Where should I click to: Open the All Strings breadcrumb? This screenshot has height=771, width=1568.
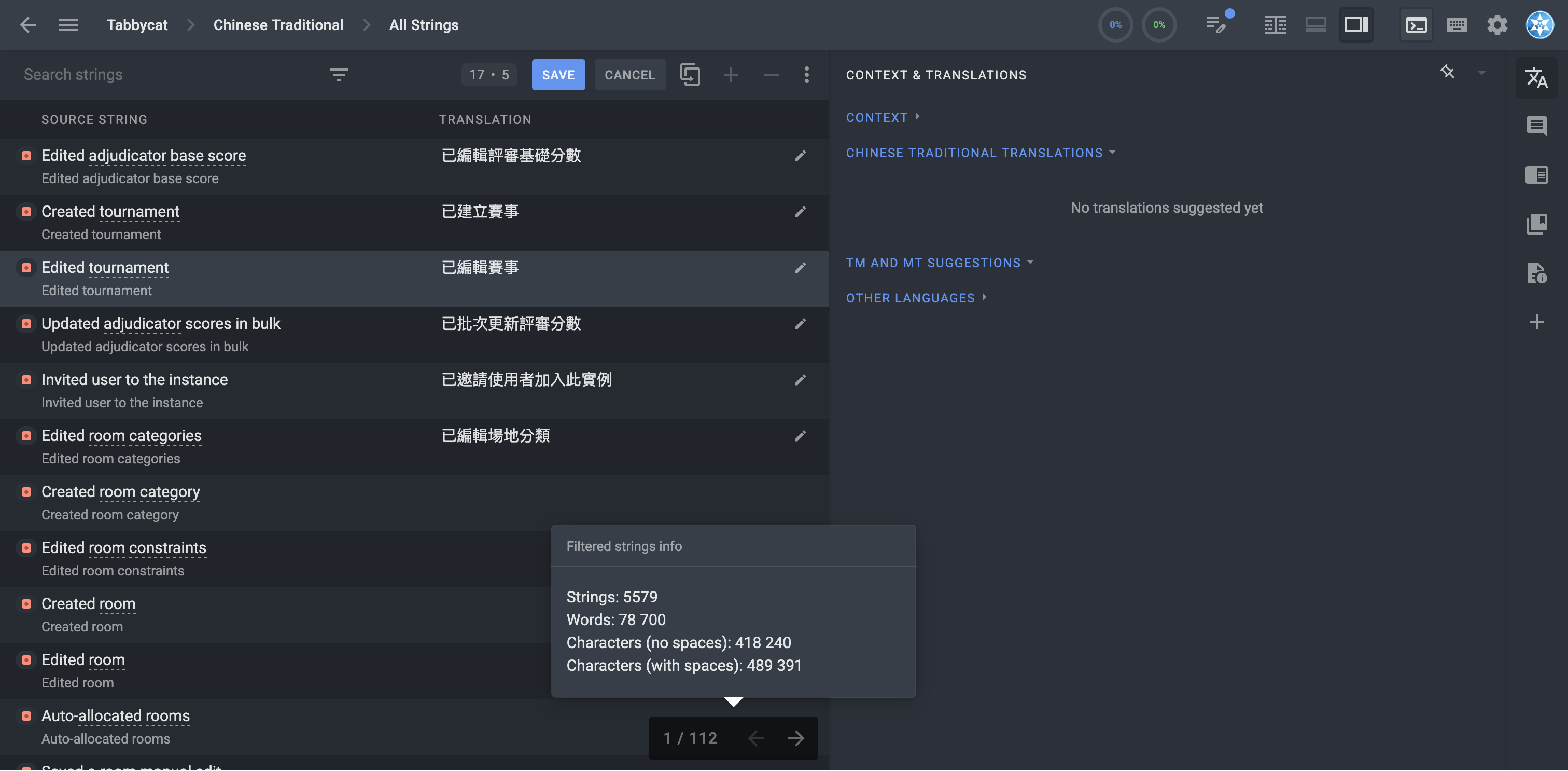pyautogui.click(x=424, y=25)
